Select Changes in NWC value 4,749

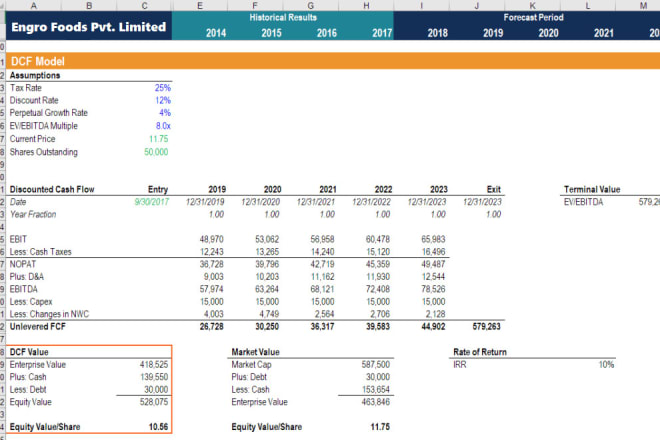coord(269,314)
